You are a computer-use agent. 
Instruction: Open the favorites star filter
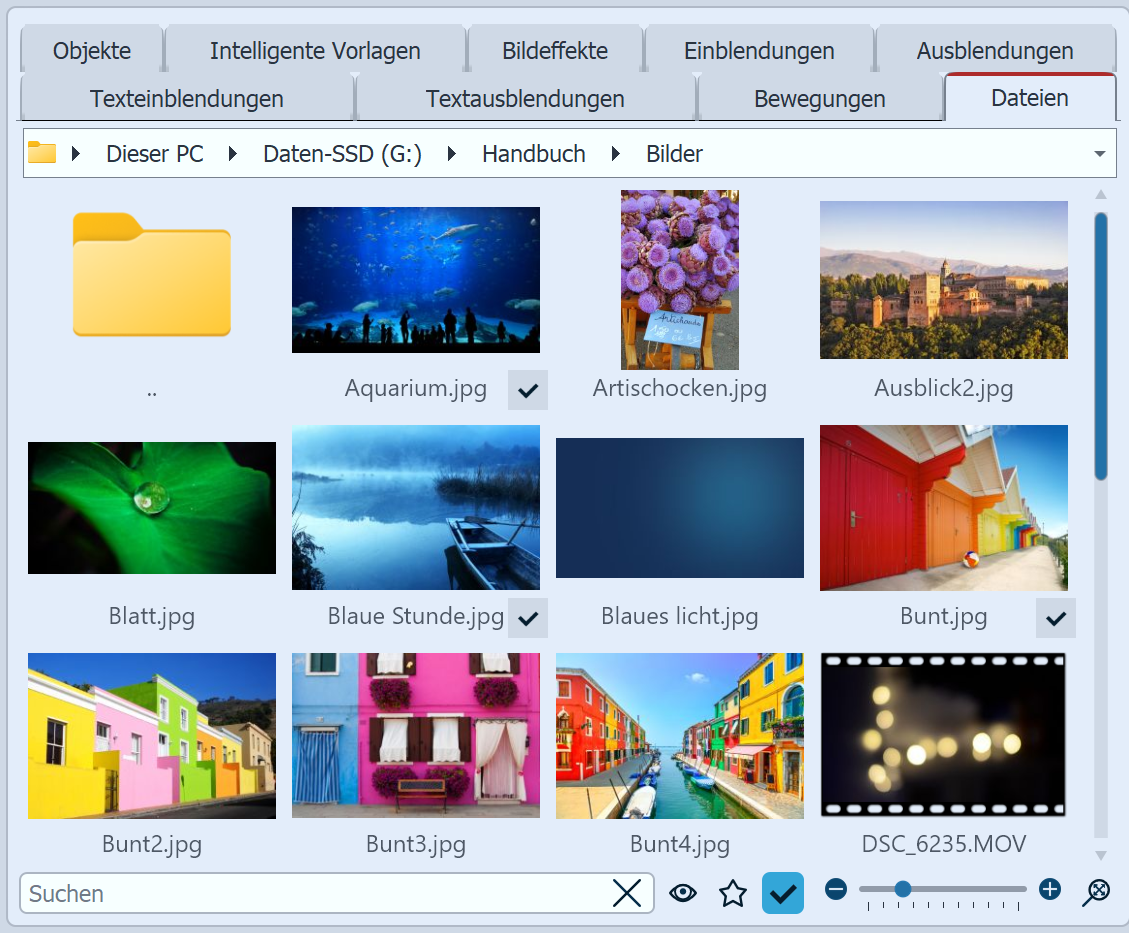[732, 893]
